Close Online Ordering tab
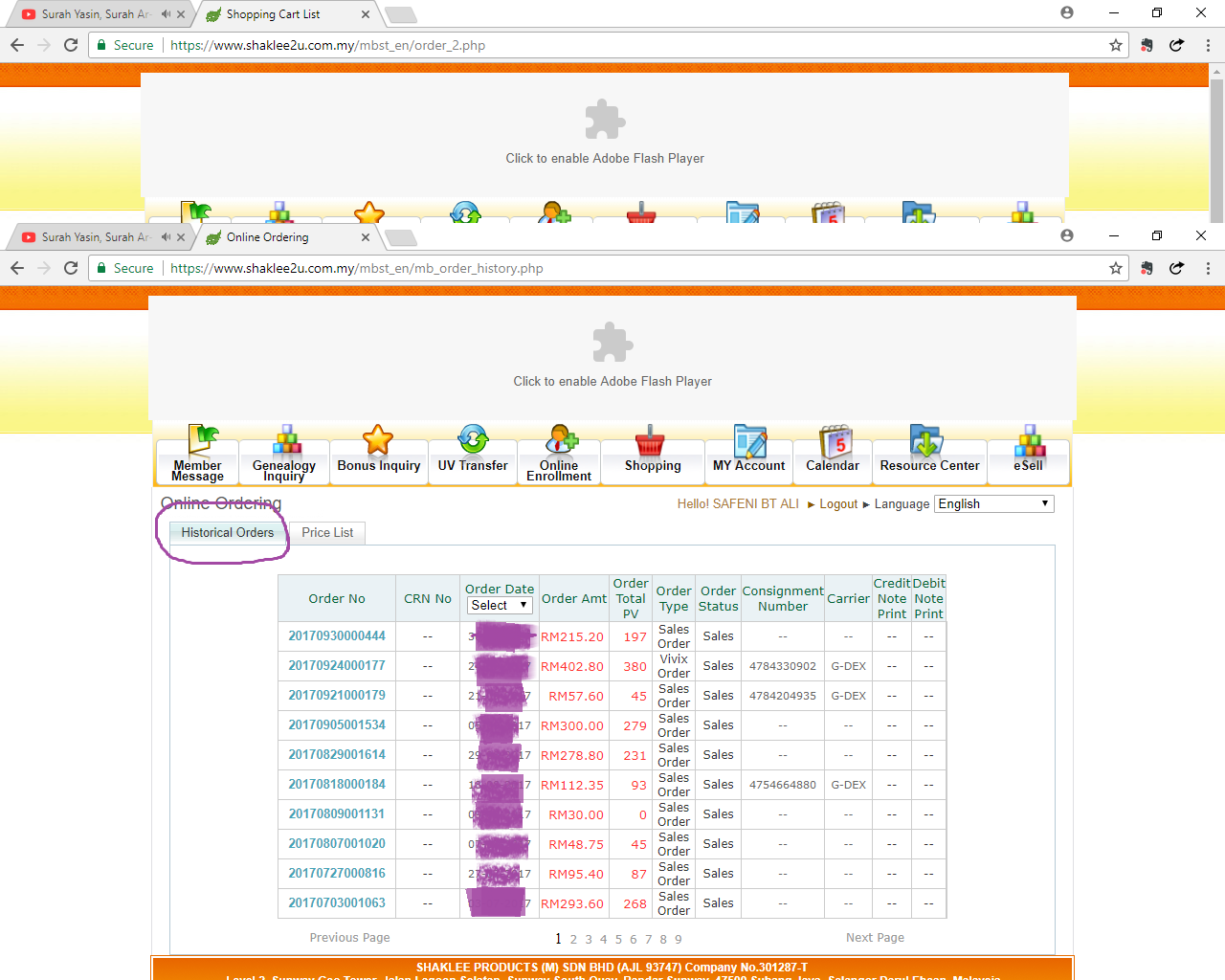Screen dimensions: 1225x980 coord(366,237)
